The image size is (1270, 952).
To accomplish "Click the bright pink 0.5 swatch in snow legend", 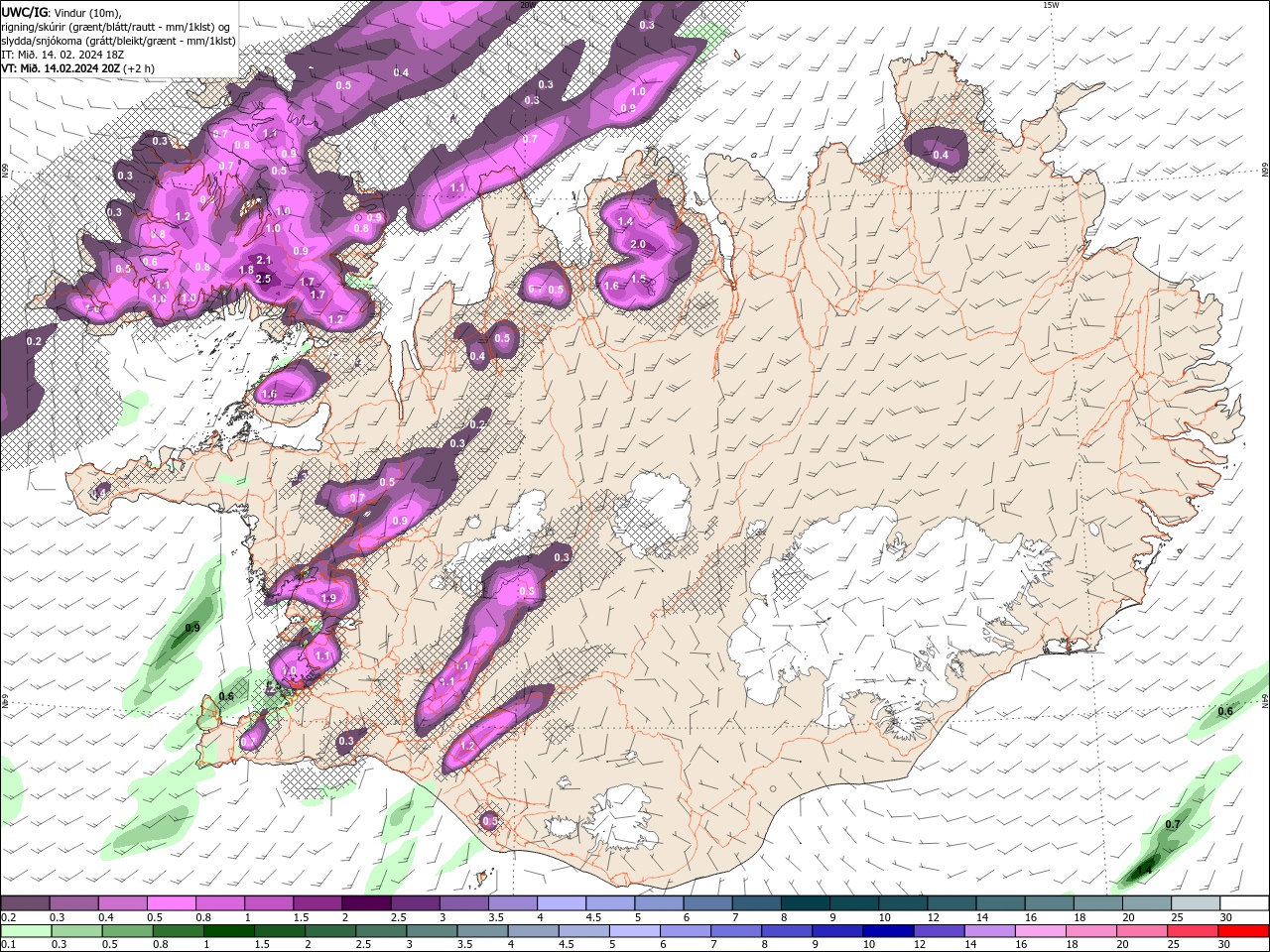I will point(171,903).
